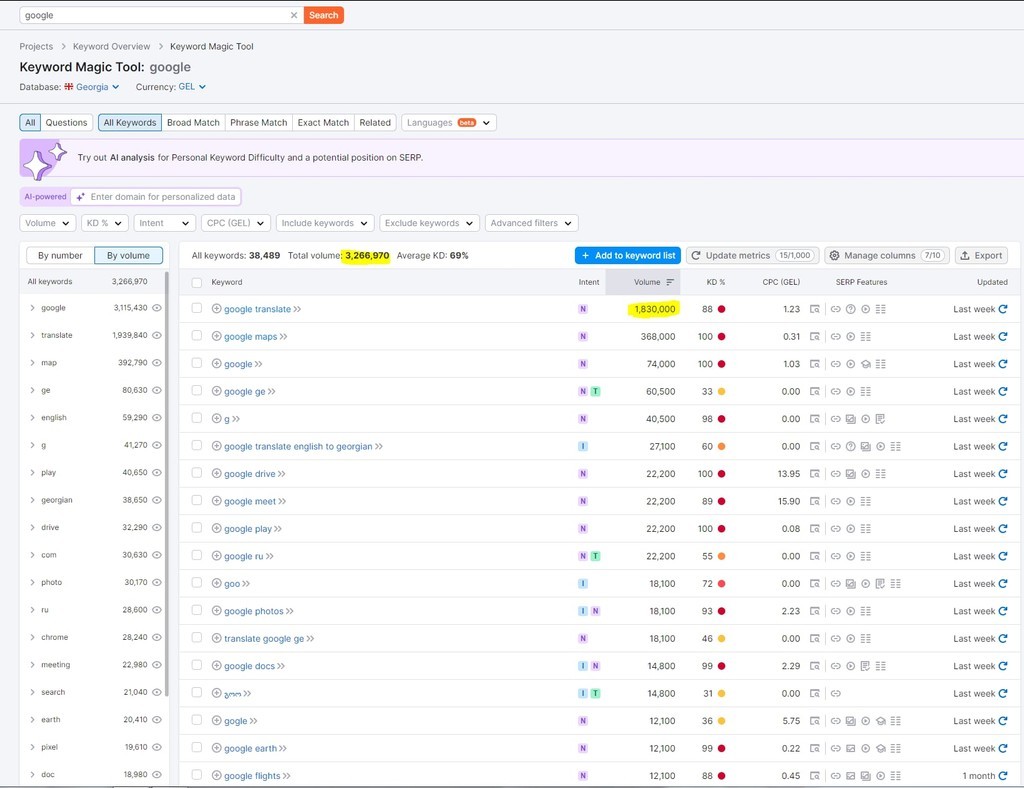Select Broad Match tab
1024x788 pixels.
193,123
